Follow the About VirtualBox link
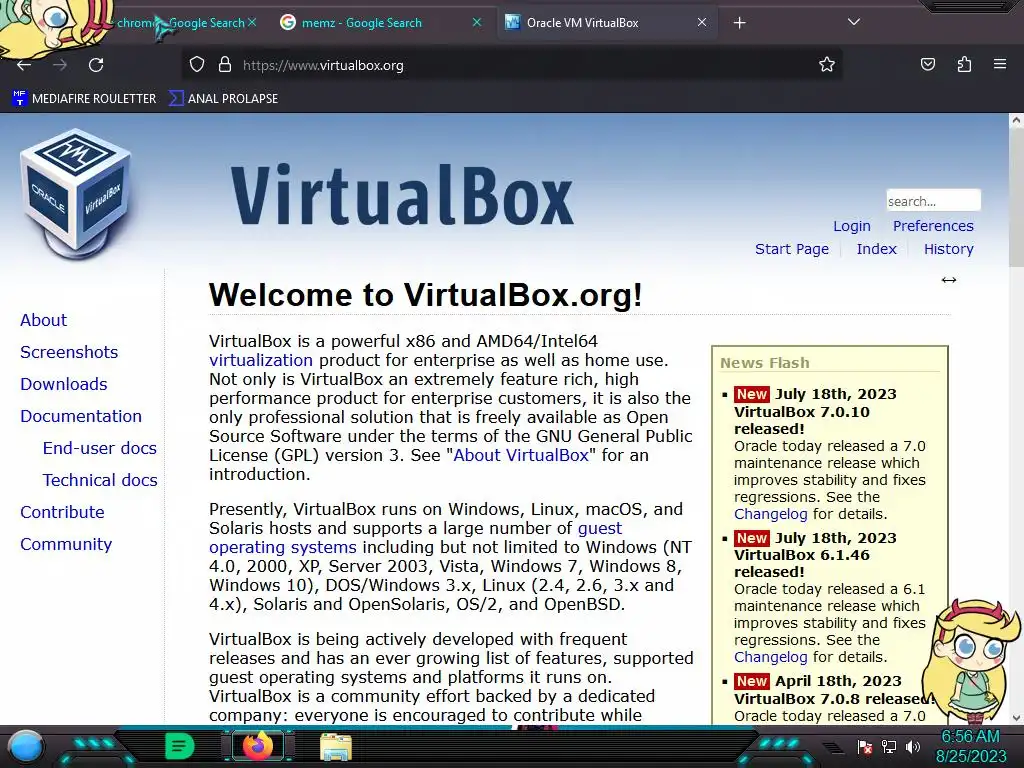This screenshot has height=768, width=1024. 521,455
